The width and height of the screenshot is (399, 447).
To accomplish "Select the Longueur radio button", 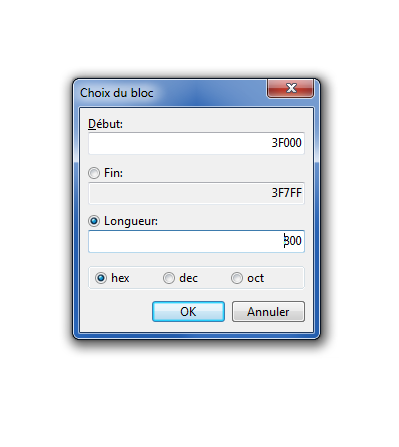I will (x=94, y=221).
